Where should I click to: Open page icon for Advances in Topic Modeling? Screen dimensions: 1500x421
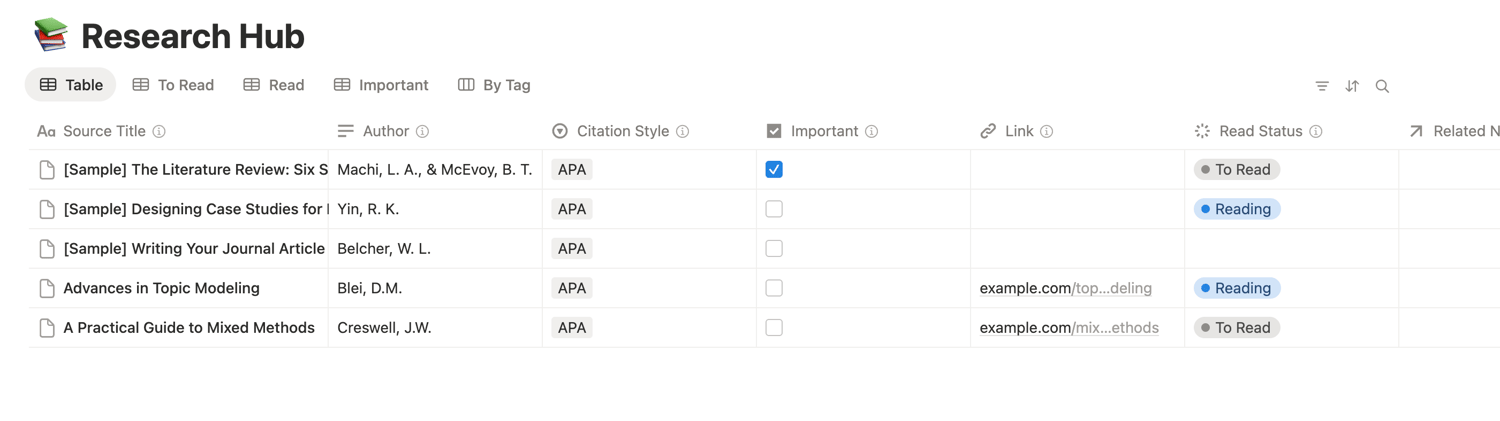point(47,288)
